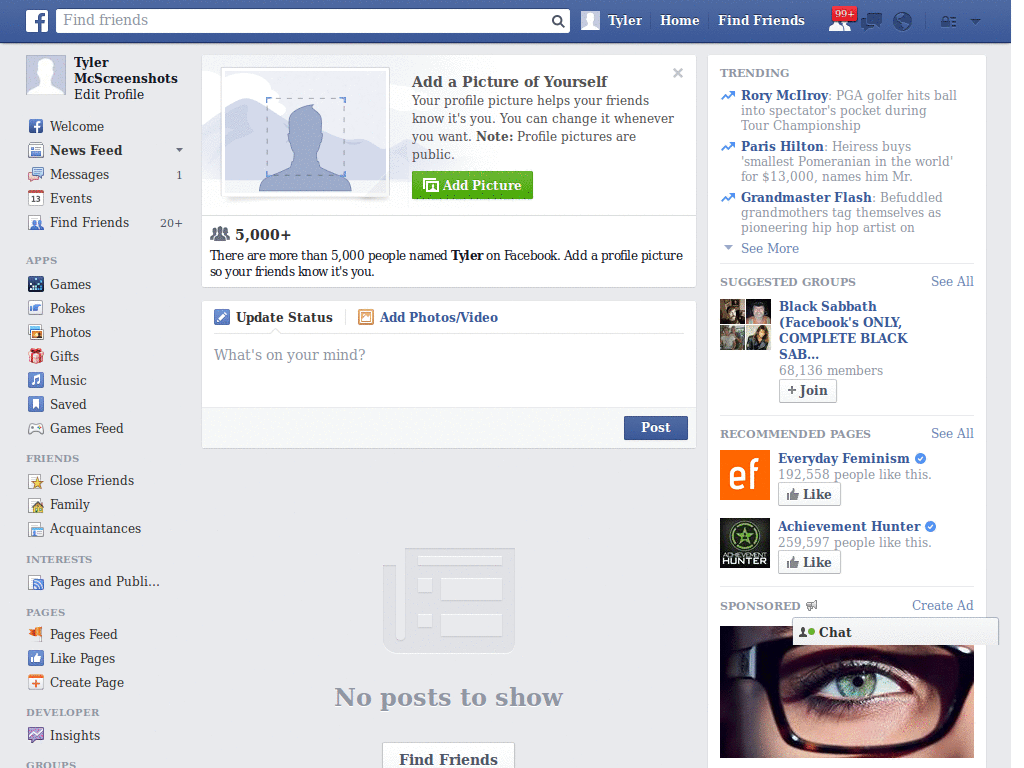Click the search magnifier icon

pos(558,21)
